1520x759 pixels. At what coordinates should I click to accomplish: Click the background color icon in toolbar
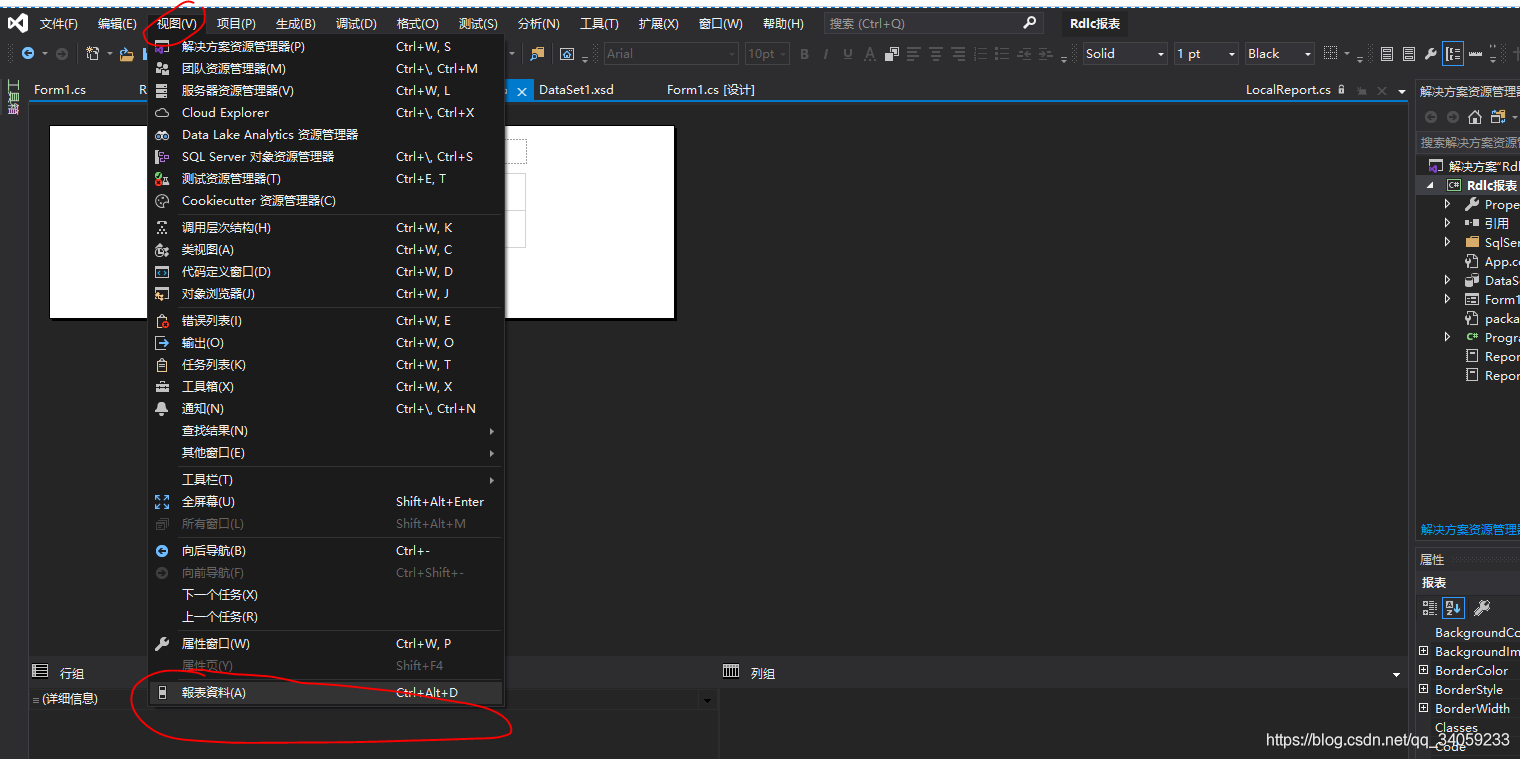click(891, 54)
